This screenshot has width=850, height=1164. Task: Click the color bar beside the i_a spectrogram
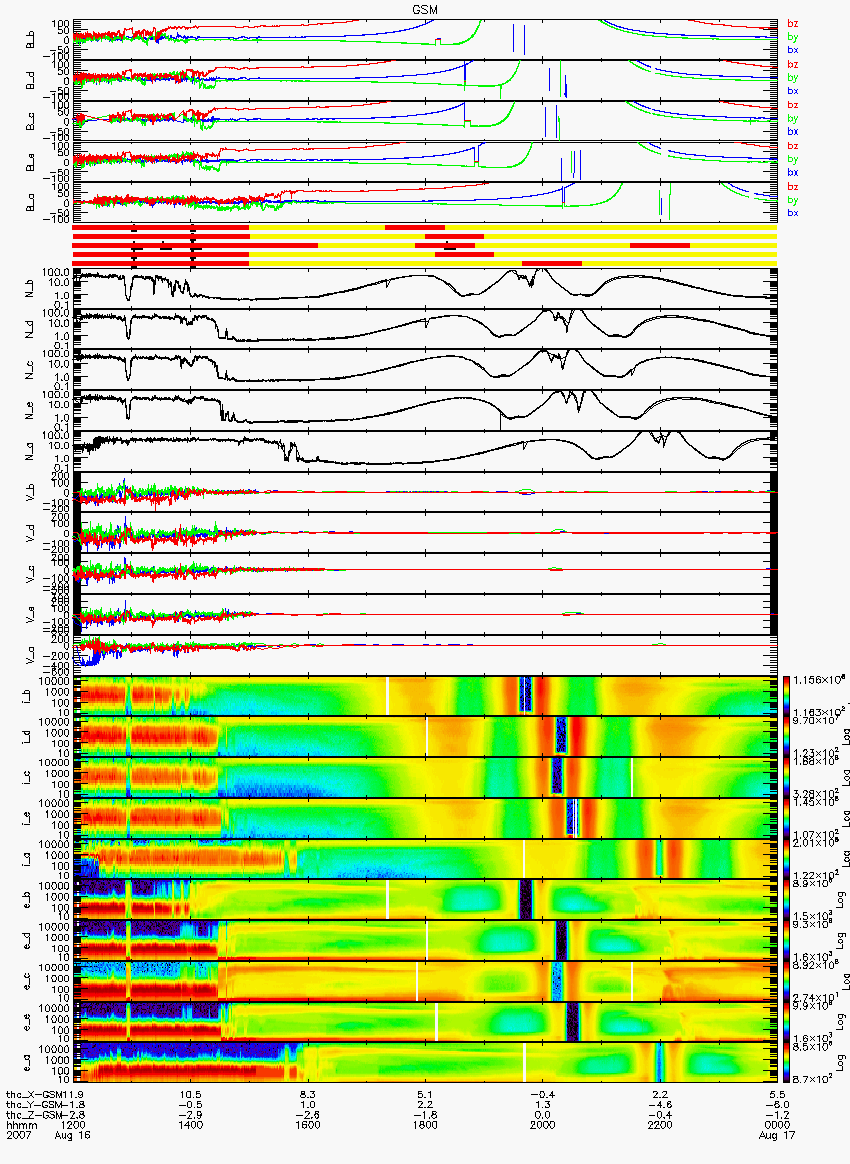[787, 860]
